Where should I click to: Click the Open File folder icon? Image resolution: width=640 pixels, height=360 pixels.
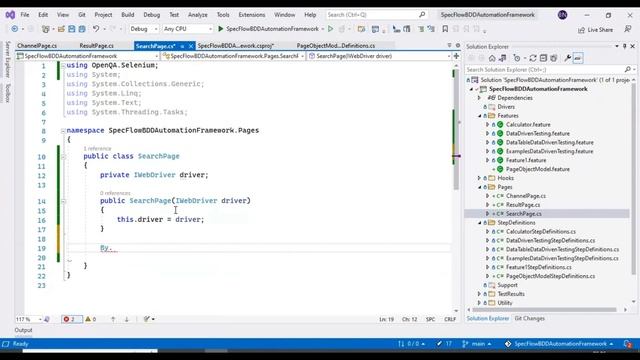[61, 29]
